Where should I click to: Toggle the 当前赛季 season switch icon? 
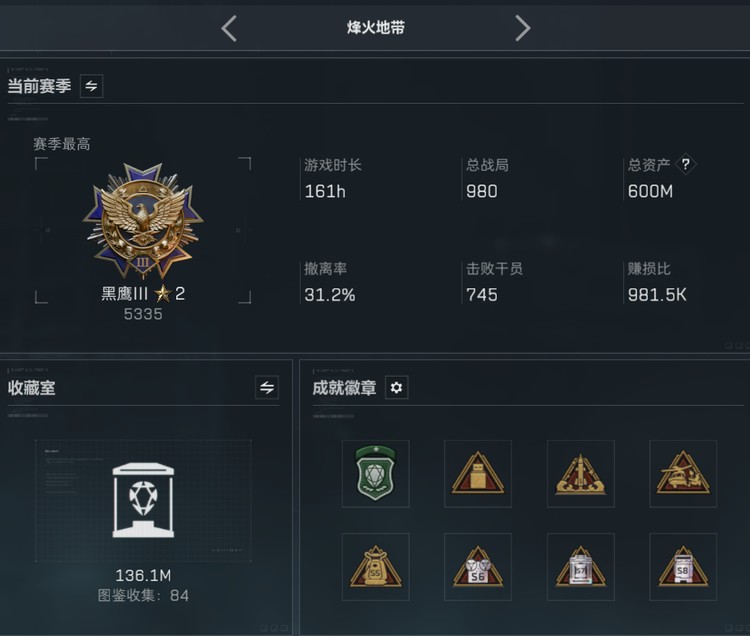click(x=91, y=86)
